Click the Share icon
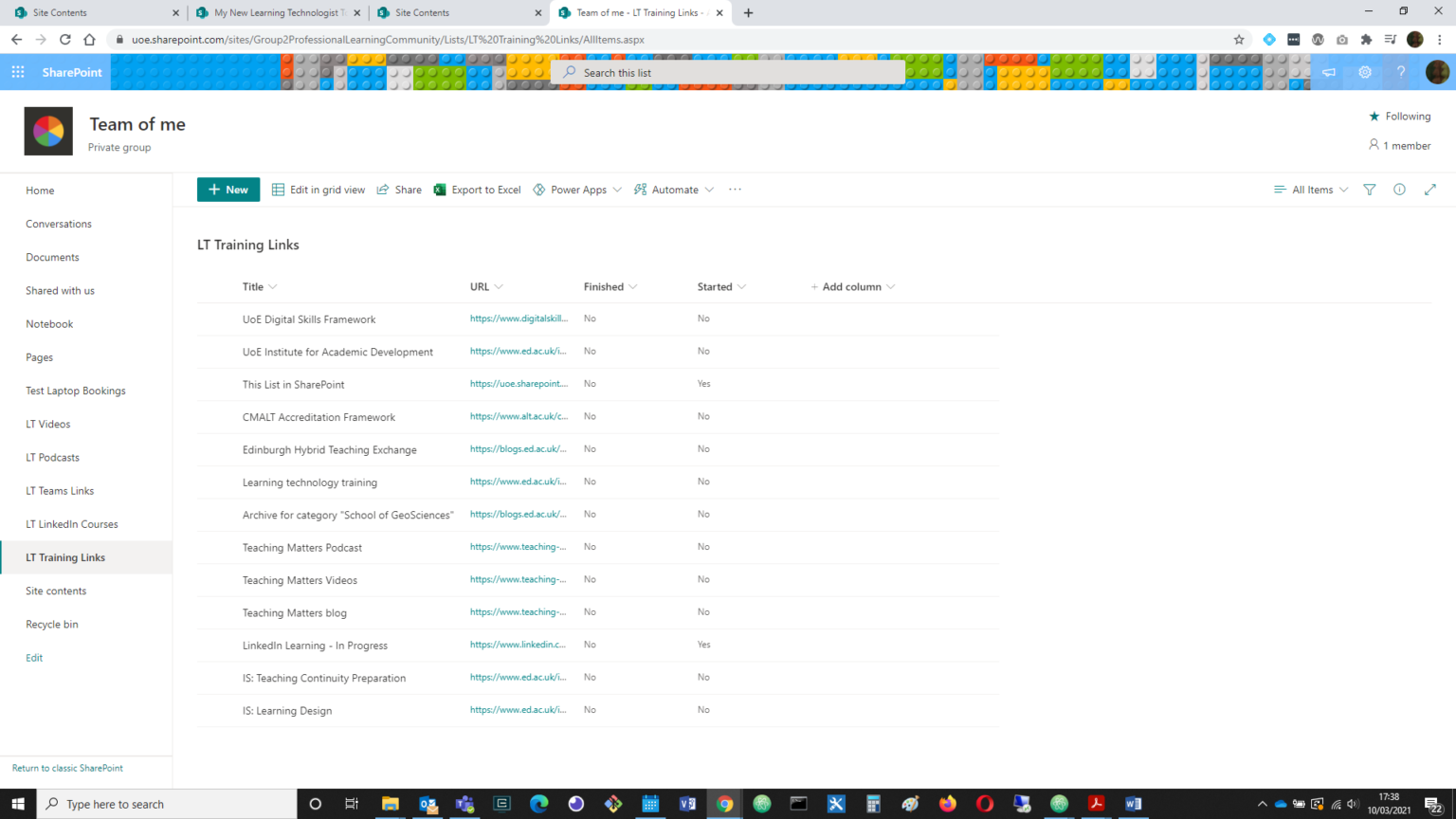 [x=382, y=190]
